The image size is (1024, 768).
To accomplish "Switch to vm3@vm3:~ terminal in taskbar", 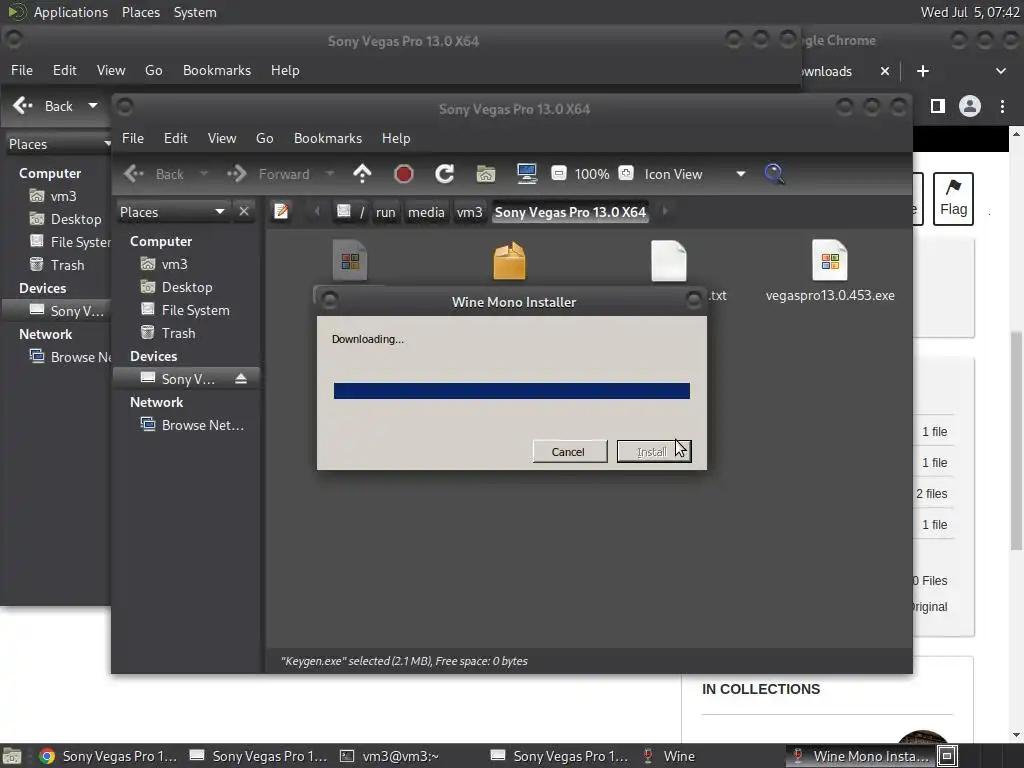I will tap(400, 756).
